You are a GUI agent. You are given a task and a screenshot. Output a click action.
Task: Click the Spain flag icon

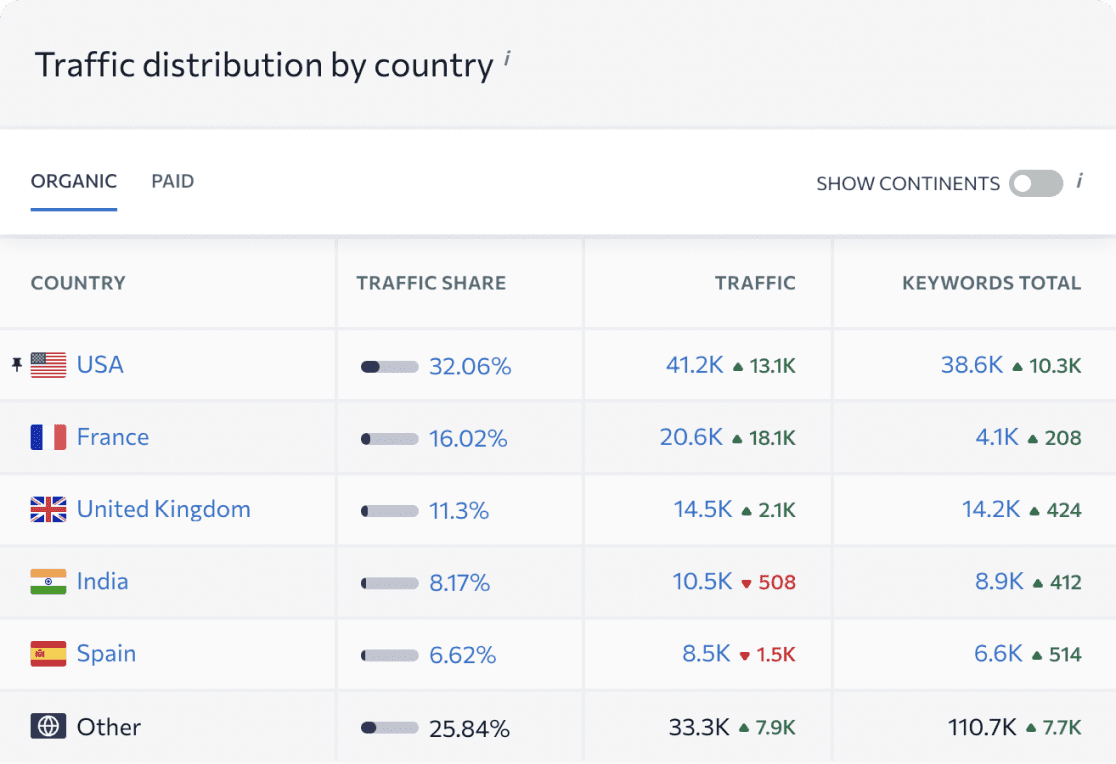pyautogui.click(x=48, y=654)
